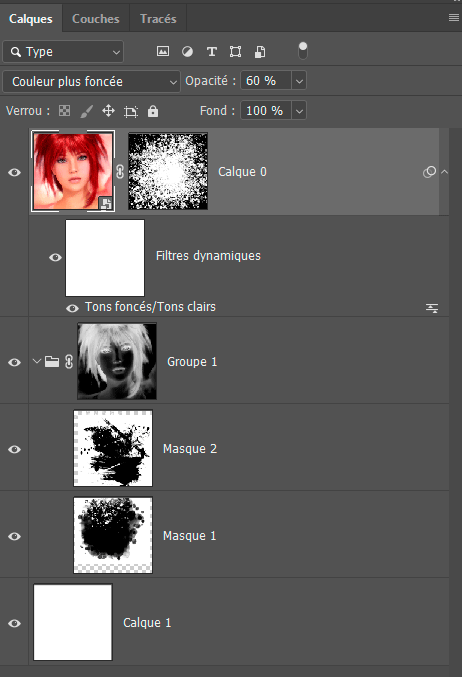Lock transparent pixels icon
Screen dimensions: 462x677
(64, 111)
